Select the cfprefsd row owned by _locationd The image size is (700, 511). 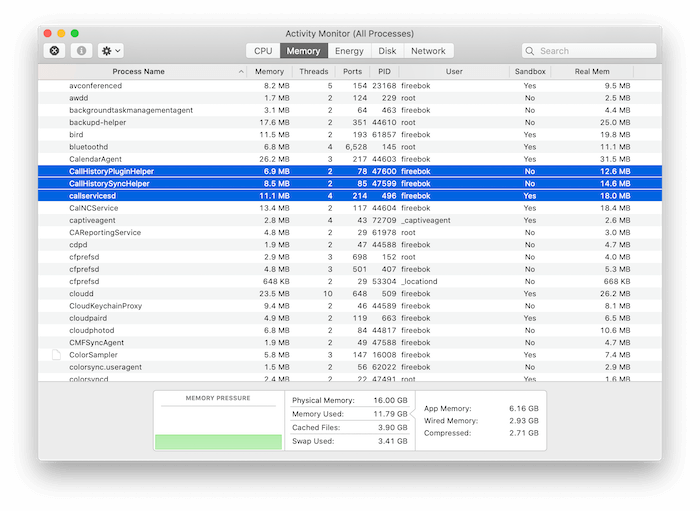pyautogui.click(x=350, y=282)
